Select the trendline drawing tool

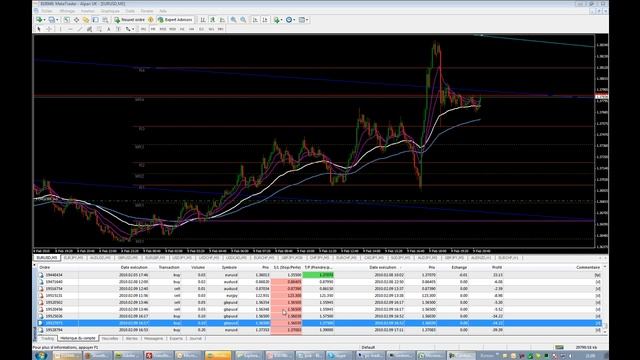click(80, 29)
